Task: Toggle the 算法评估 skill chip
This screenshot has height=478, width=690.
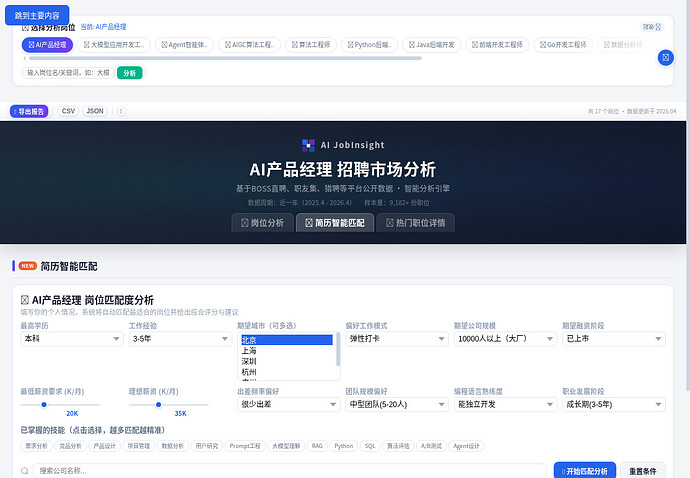Action: [398, 446]
